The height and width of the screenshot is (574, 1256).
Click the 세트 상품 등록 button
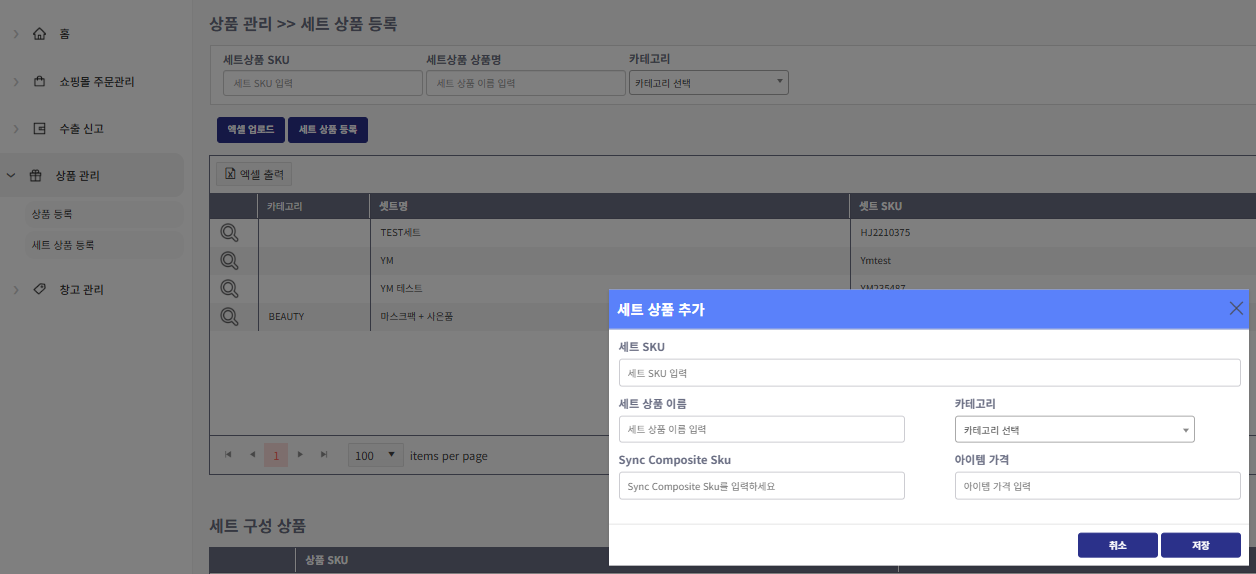point(328,130)
